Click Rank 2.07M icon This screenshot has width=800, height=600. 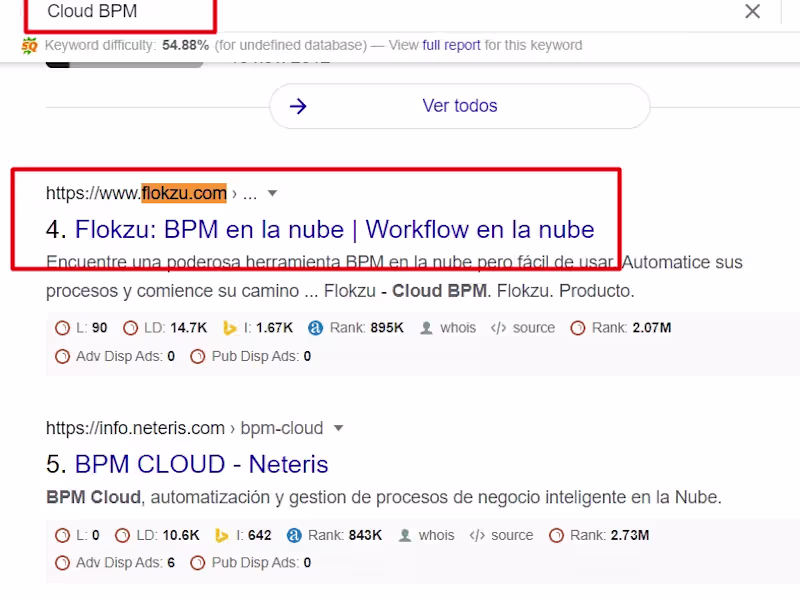pyautogui.click(x=578, y=328)
